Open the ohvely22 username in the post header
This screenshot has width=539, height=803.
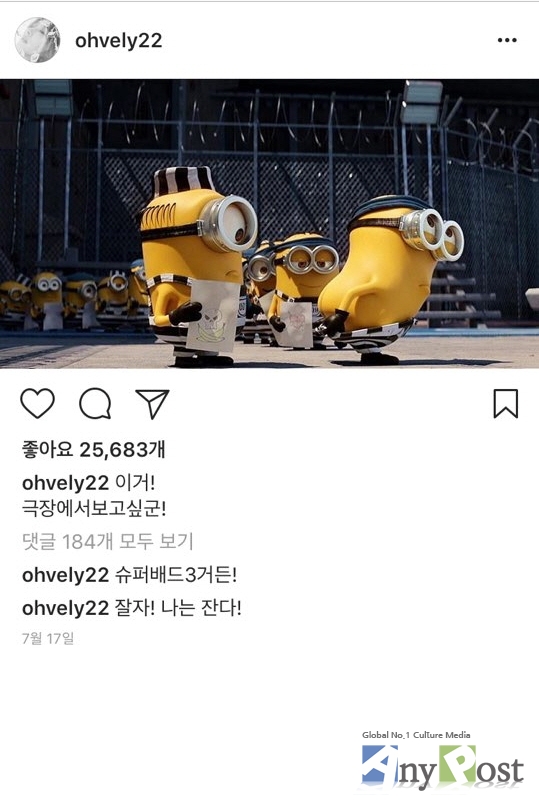pos(118,40)
